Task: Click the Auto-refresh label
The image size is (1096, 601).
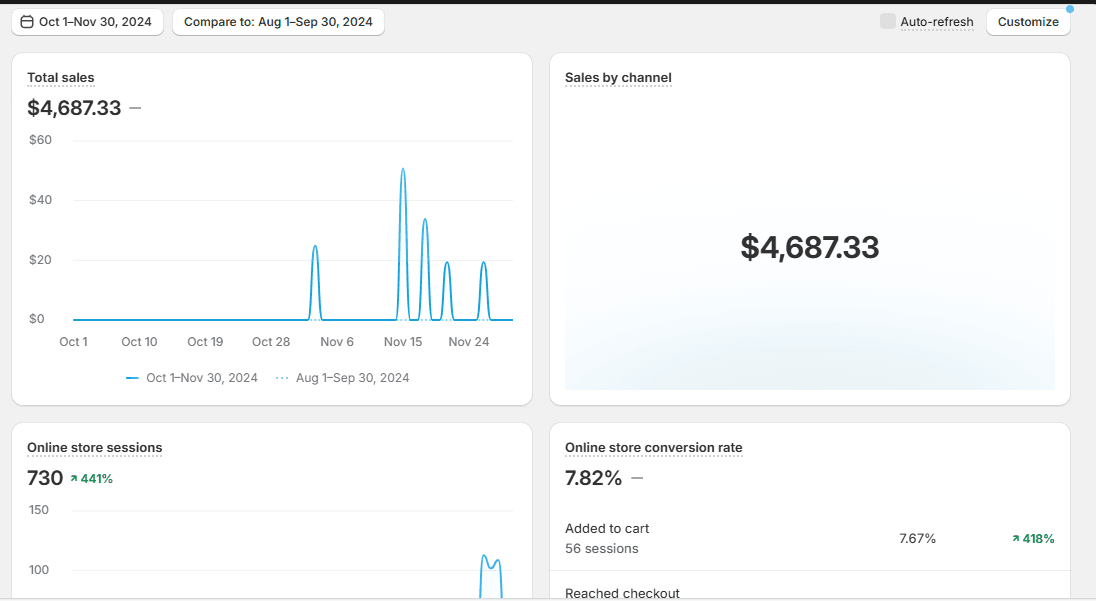Action: [936, 22]
